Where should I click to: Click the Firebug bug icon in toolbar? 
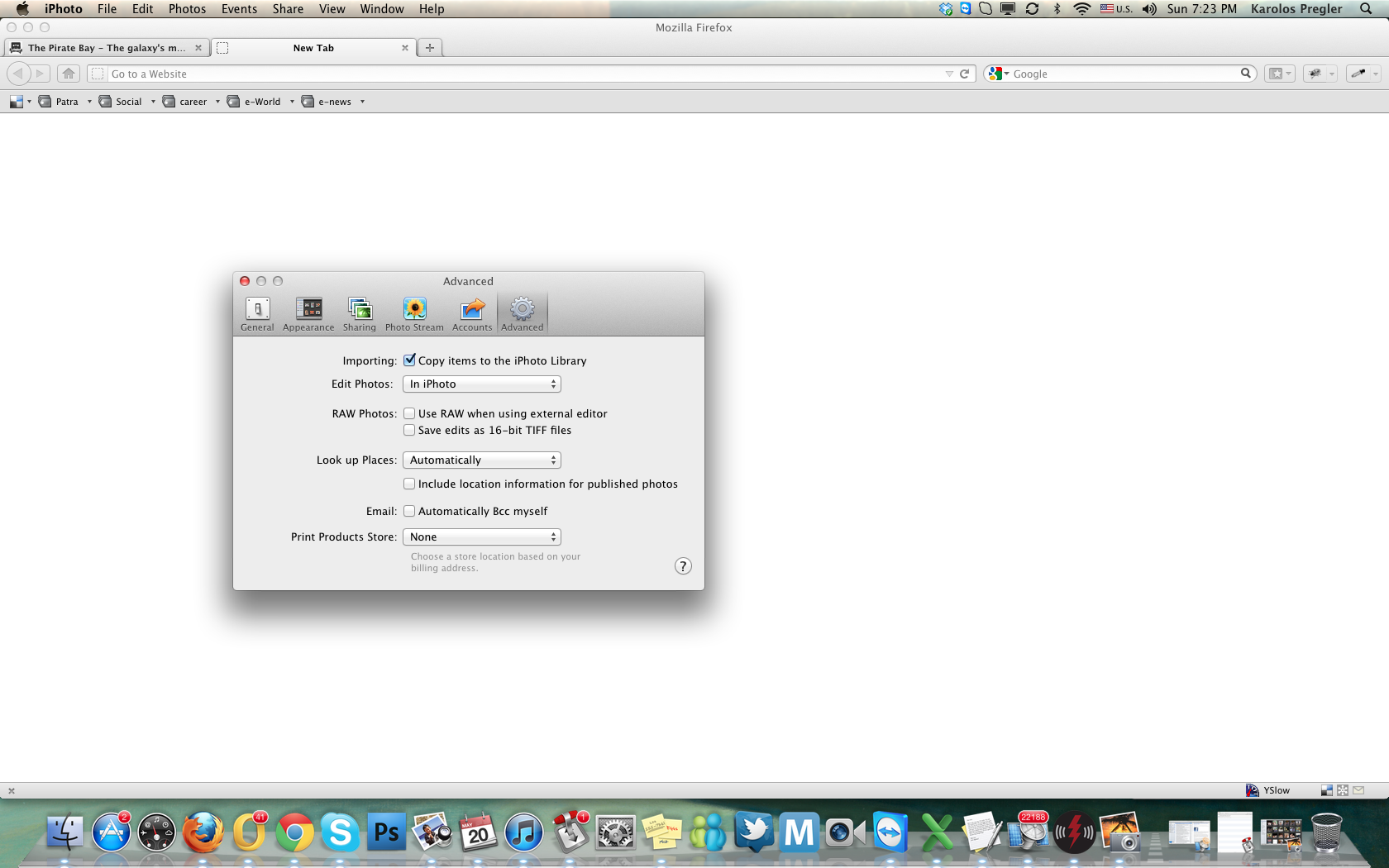[1315, 74]
